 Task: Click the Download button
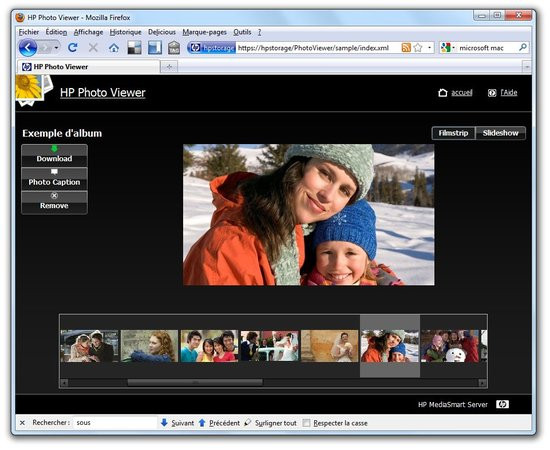click(x=54, y=155)
